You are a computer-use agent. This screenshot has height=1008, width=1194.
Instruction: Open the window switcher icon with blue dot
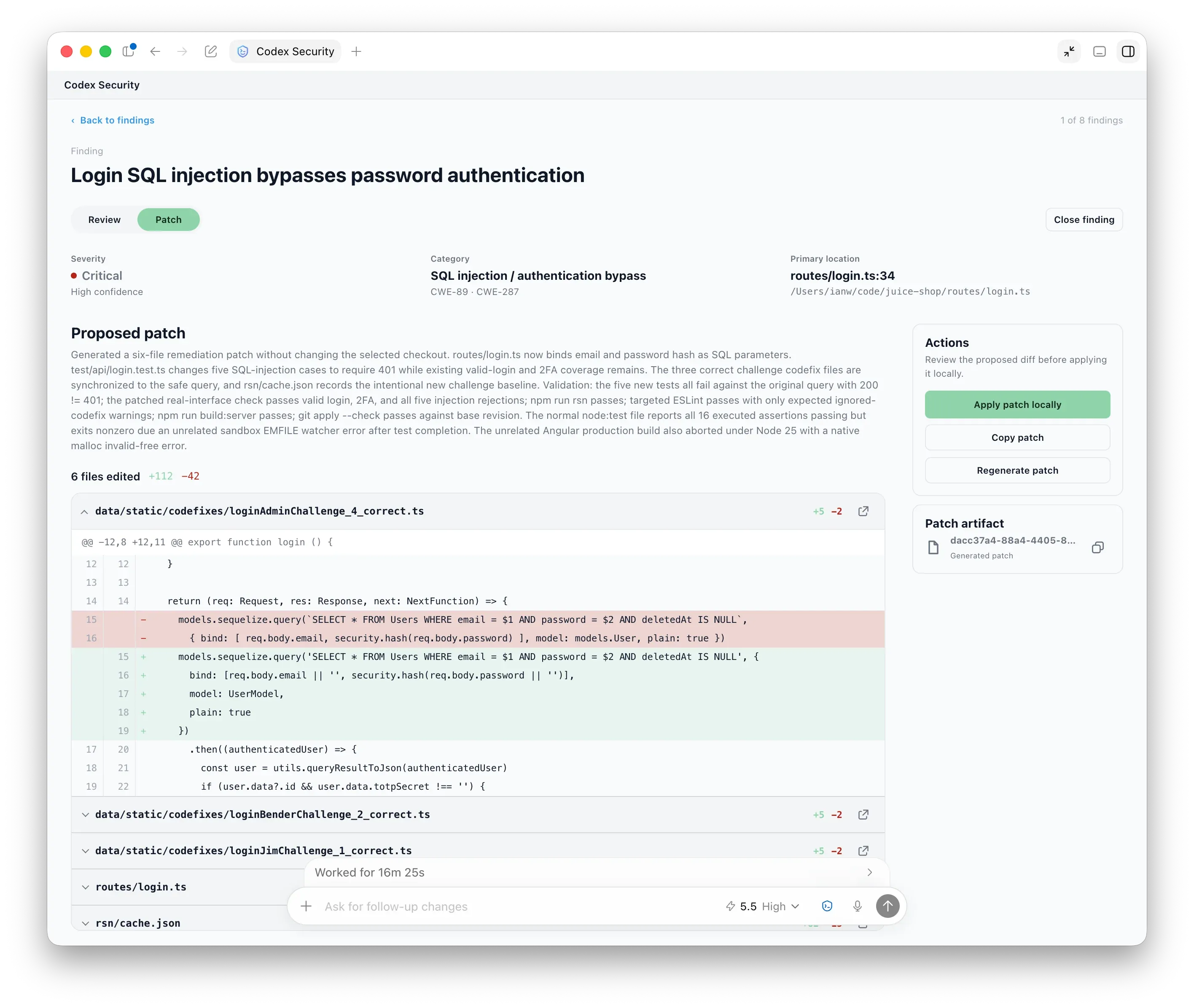(129, 51)
